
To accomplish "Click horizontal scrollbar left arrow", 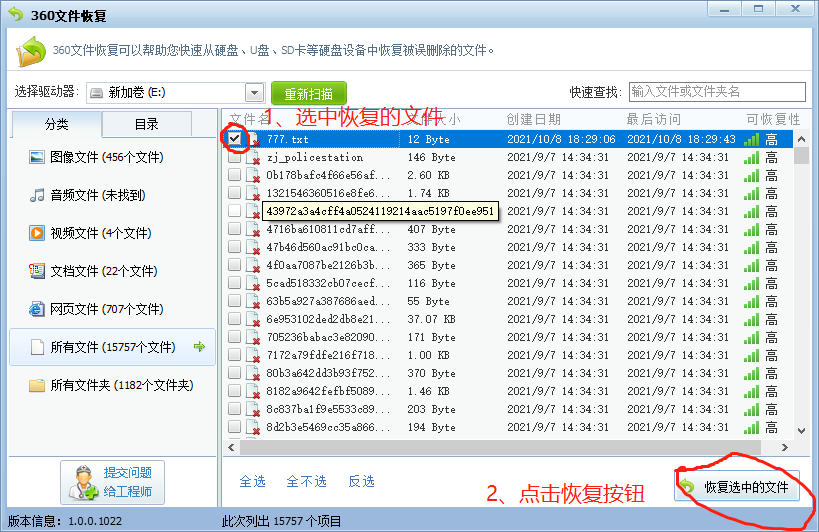I will click(231, 447).
